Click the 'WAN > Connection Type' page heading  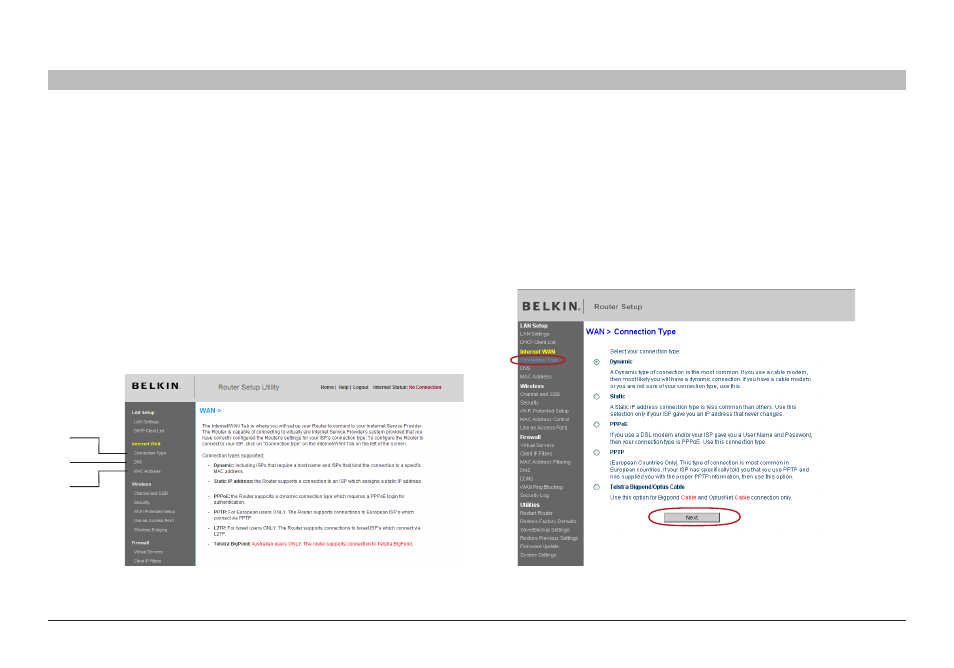[631, 332]
